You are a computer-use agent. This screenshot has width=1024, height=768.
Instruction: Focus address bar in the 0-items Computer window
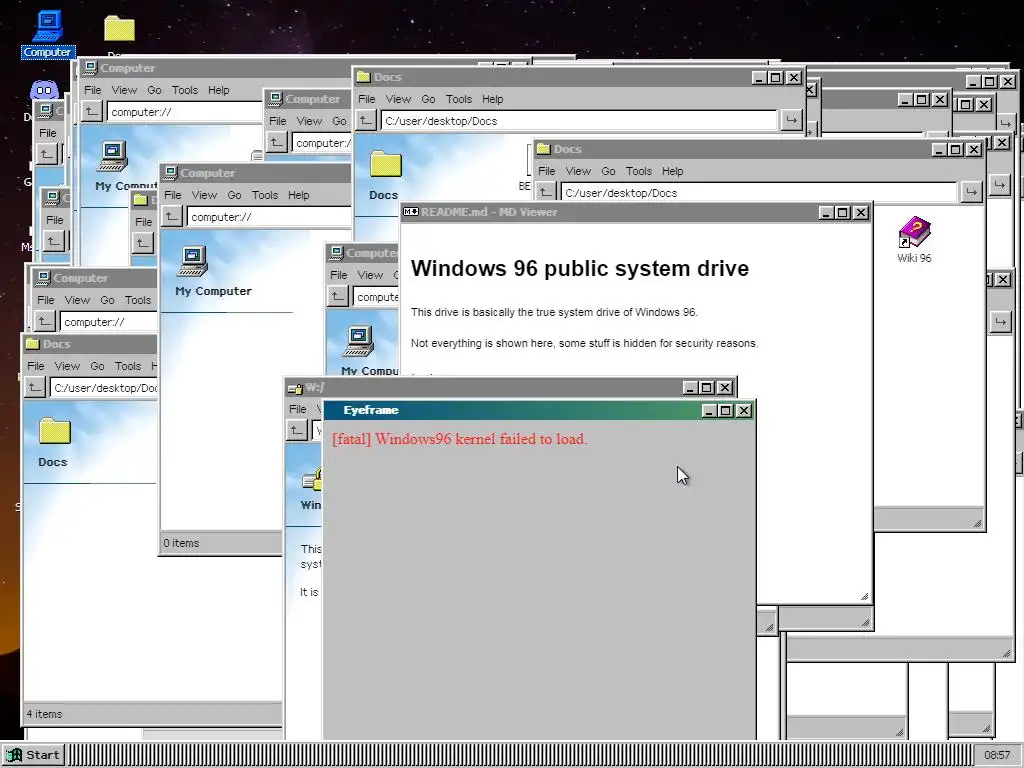point(269,217)
